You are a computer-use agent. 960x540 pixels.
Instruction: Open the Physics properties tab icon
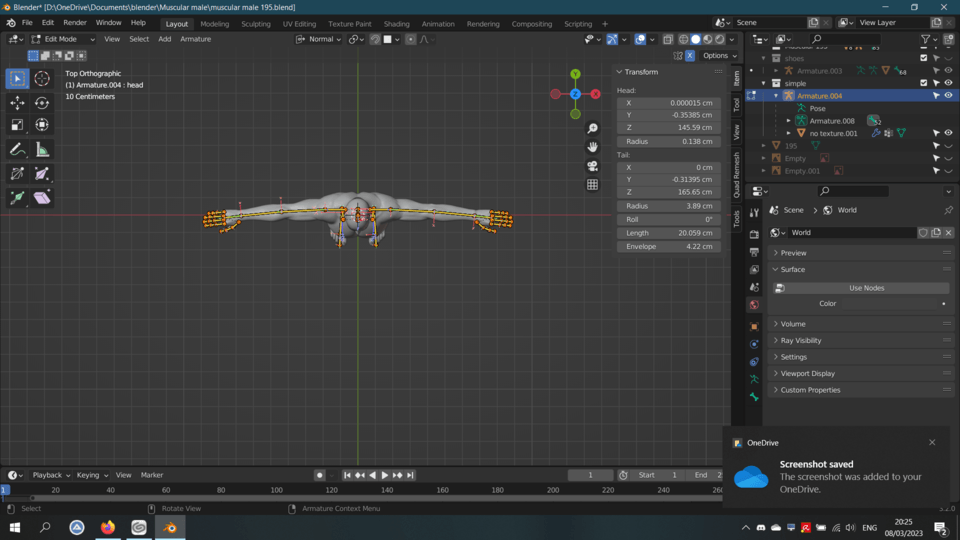click(754, 344)
